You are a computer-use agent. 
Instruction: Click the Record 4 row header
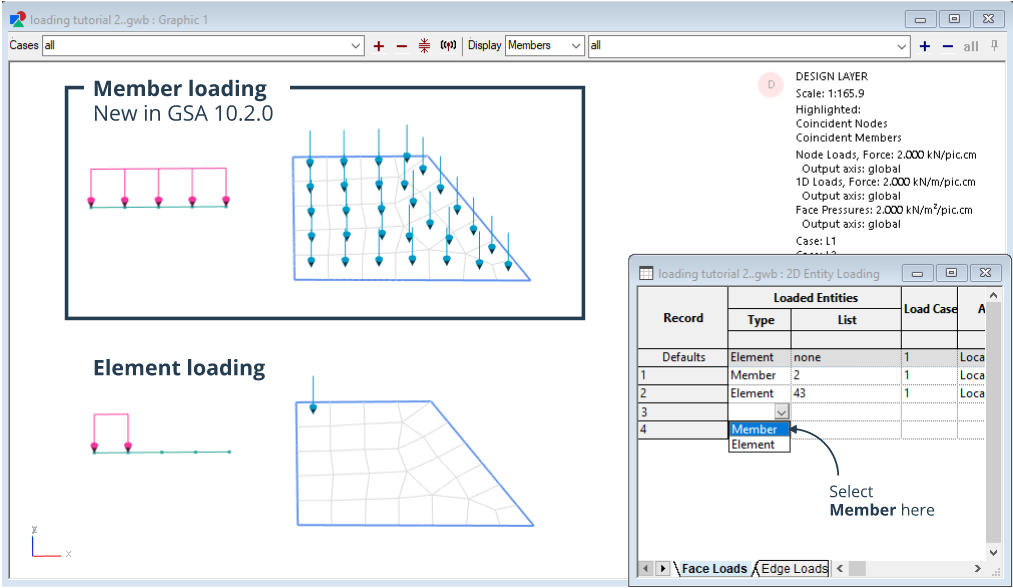683,430
